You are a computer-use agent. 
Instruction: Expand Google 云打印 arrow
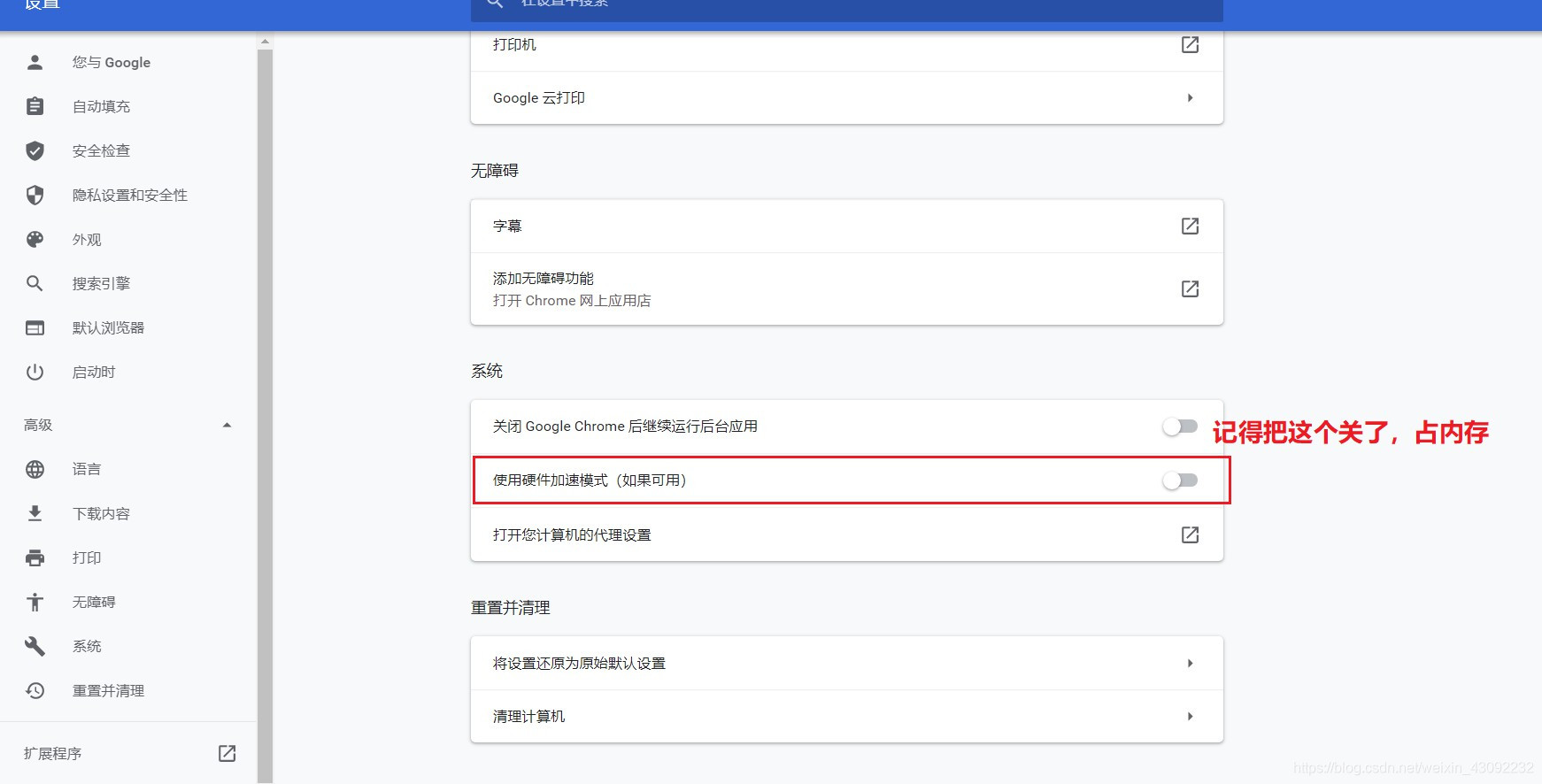pos(1190,97)
